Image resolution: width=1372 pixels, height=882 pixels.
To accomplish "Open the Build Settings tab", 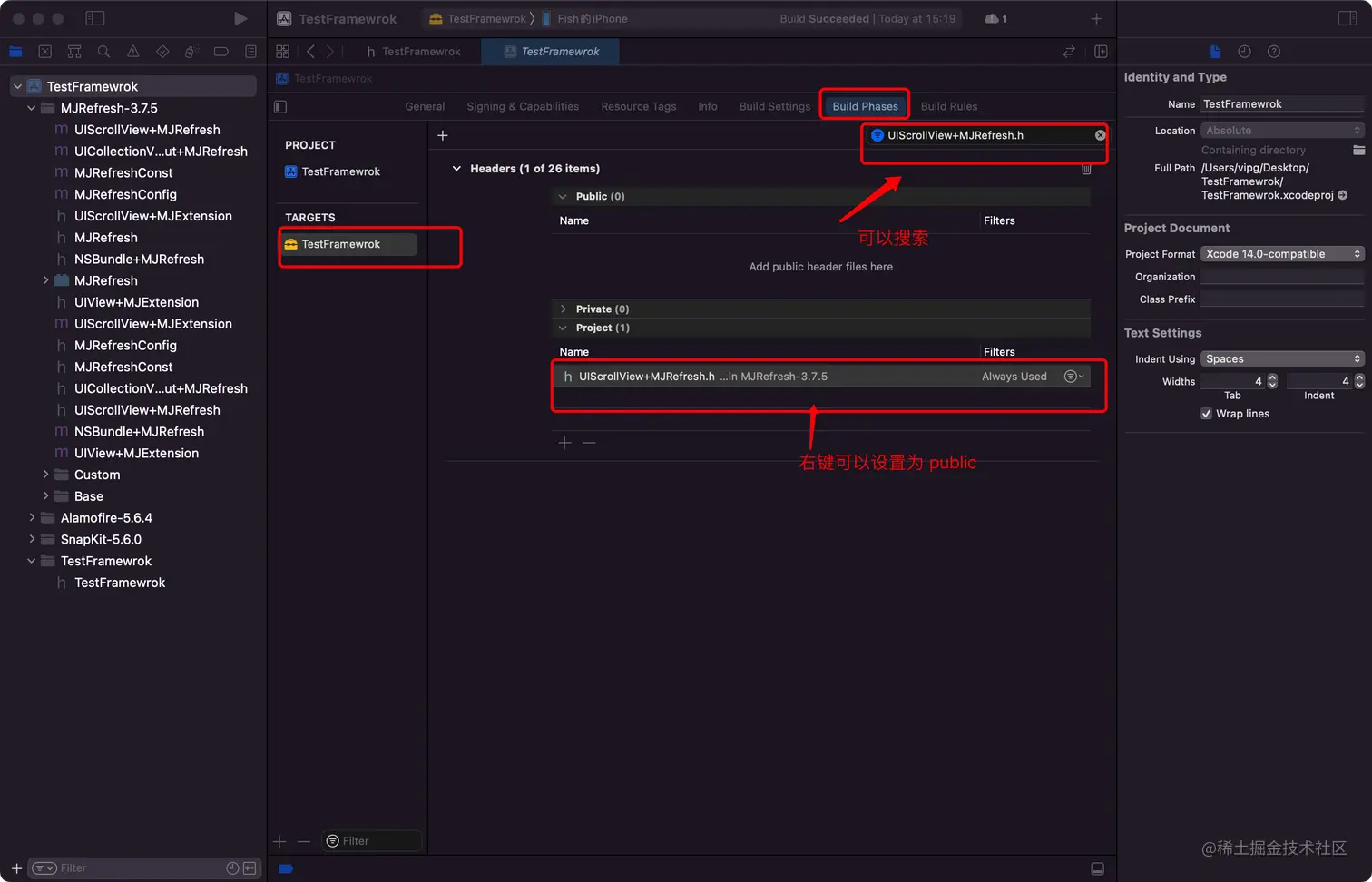I will pos(775,106).
